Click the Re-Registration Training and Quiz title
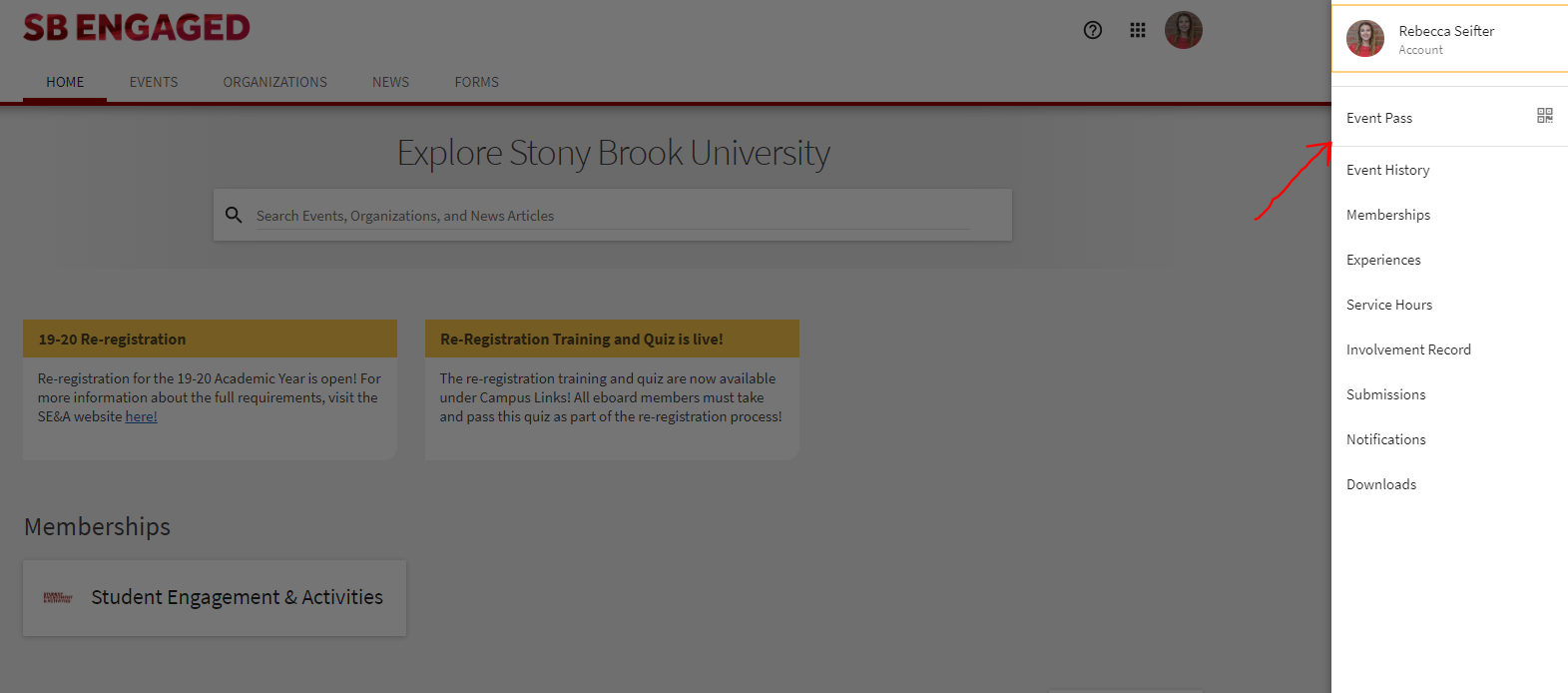This screenshot has width=1568, height=693. 582,340
